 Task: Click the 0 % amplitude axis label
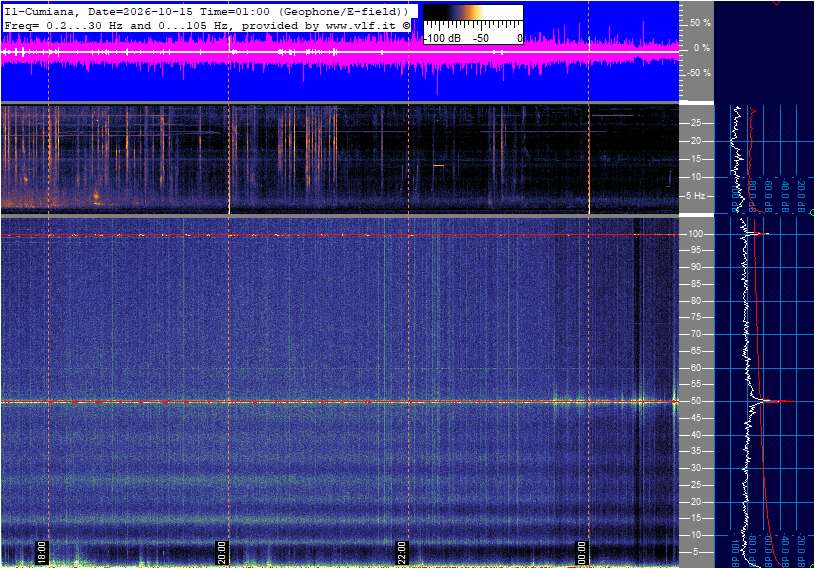coord(701,48)
